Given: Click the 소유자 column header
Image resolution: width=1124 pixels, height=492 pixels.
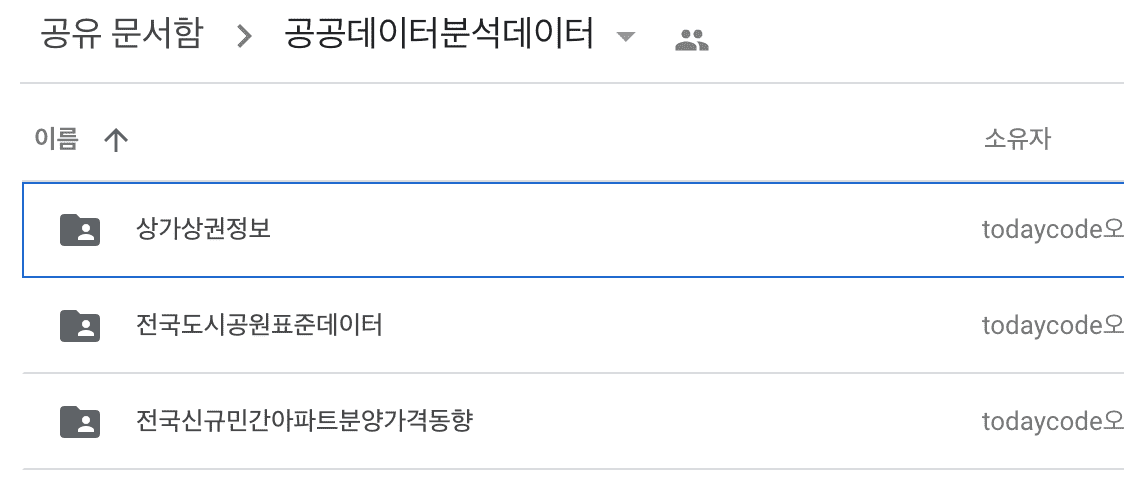Looking at the screenshot, I should tap(1016, 139).
